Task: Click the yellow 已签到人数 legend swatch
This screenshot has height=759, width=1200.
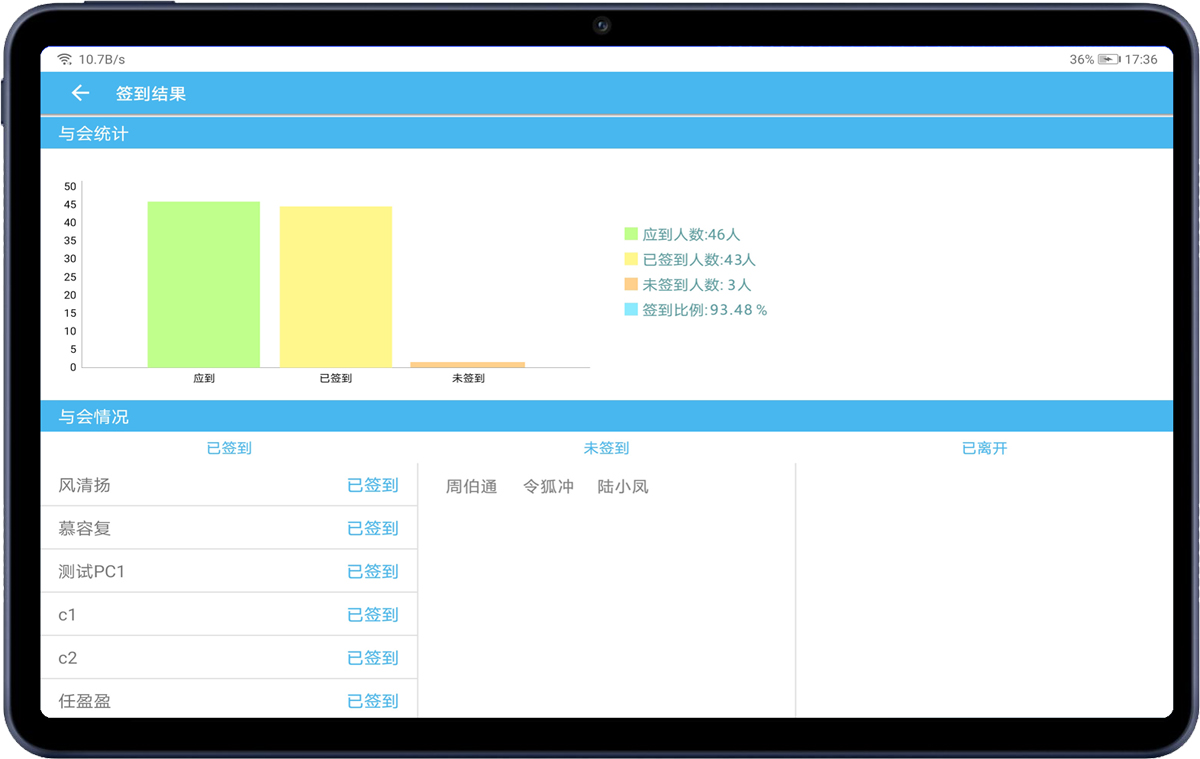Action: (631, 259)
